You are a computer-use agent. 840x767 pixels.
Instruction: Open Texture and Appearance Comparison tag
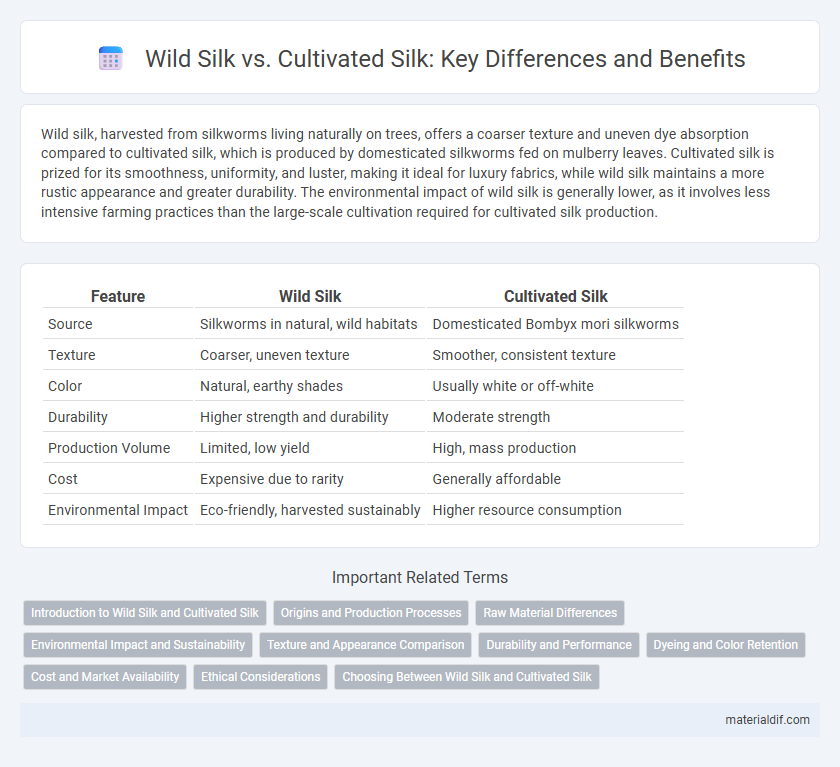click(x=365, y=645)
